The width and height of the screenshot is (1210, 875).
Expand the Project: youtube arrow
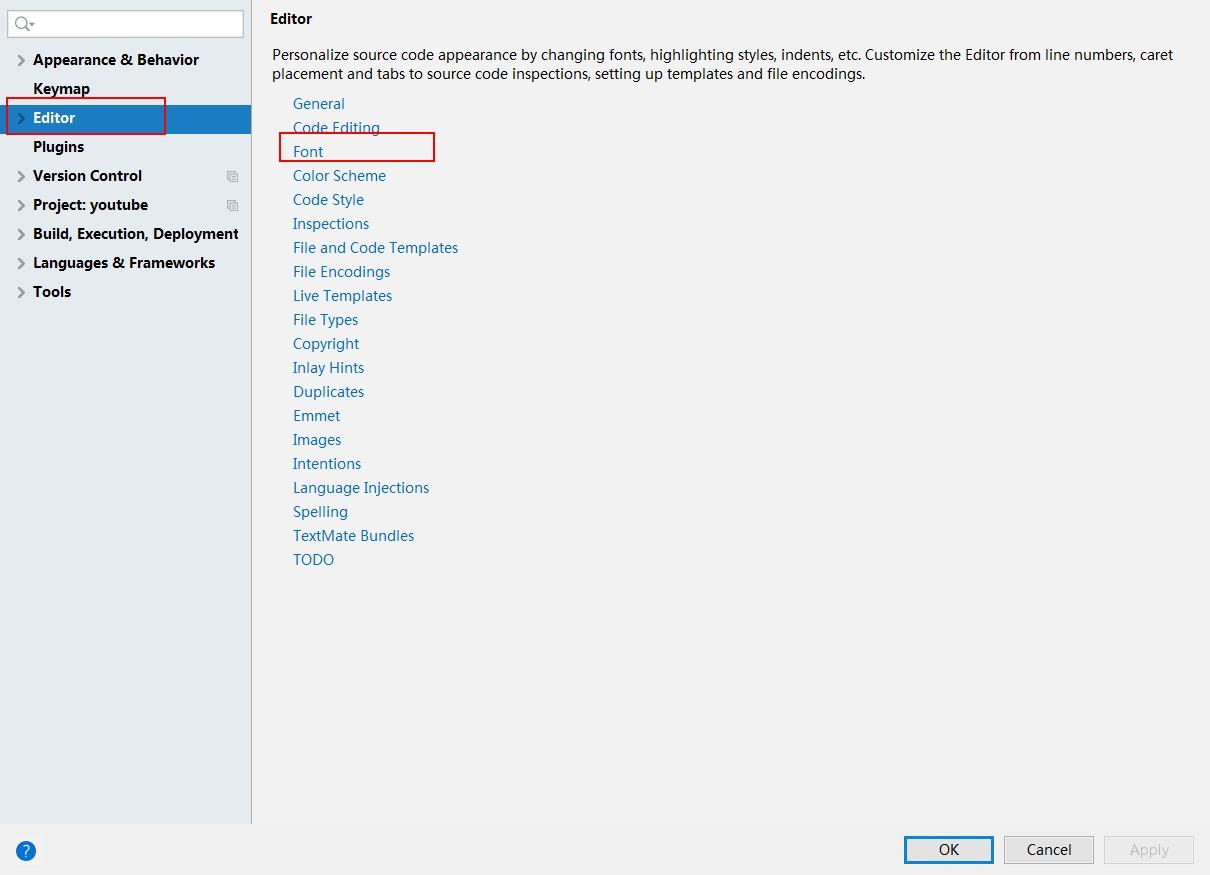pyautogui.click(x=21, y=205)
